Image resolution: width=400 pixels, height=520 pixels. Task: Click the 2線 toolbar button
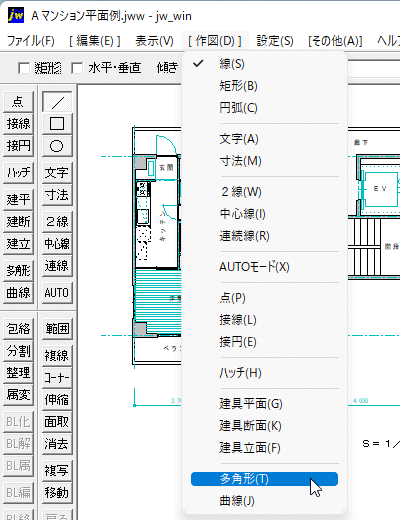(x=57, y=221)
